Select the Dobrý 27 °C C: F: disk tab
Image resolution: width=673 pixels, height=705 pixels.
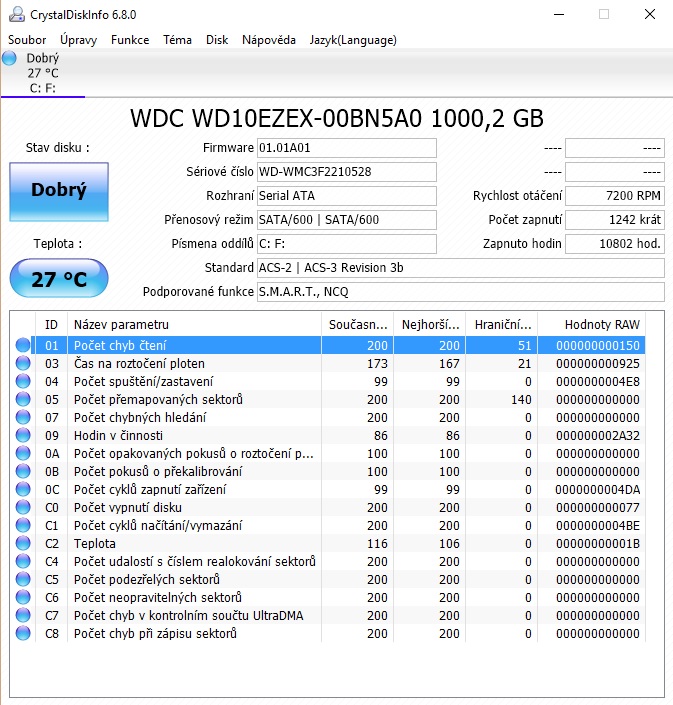(x=43, y=73)
